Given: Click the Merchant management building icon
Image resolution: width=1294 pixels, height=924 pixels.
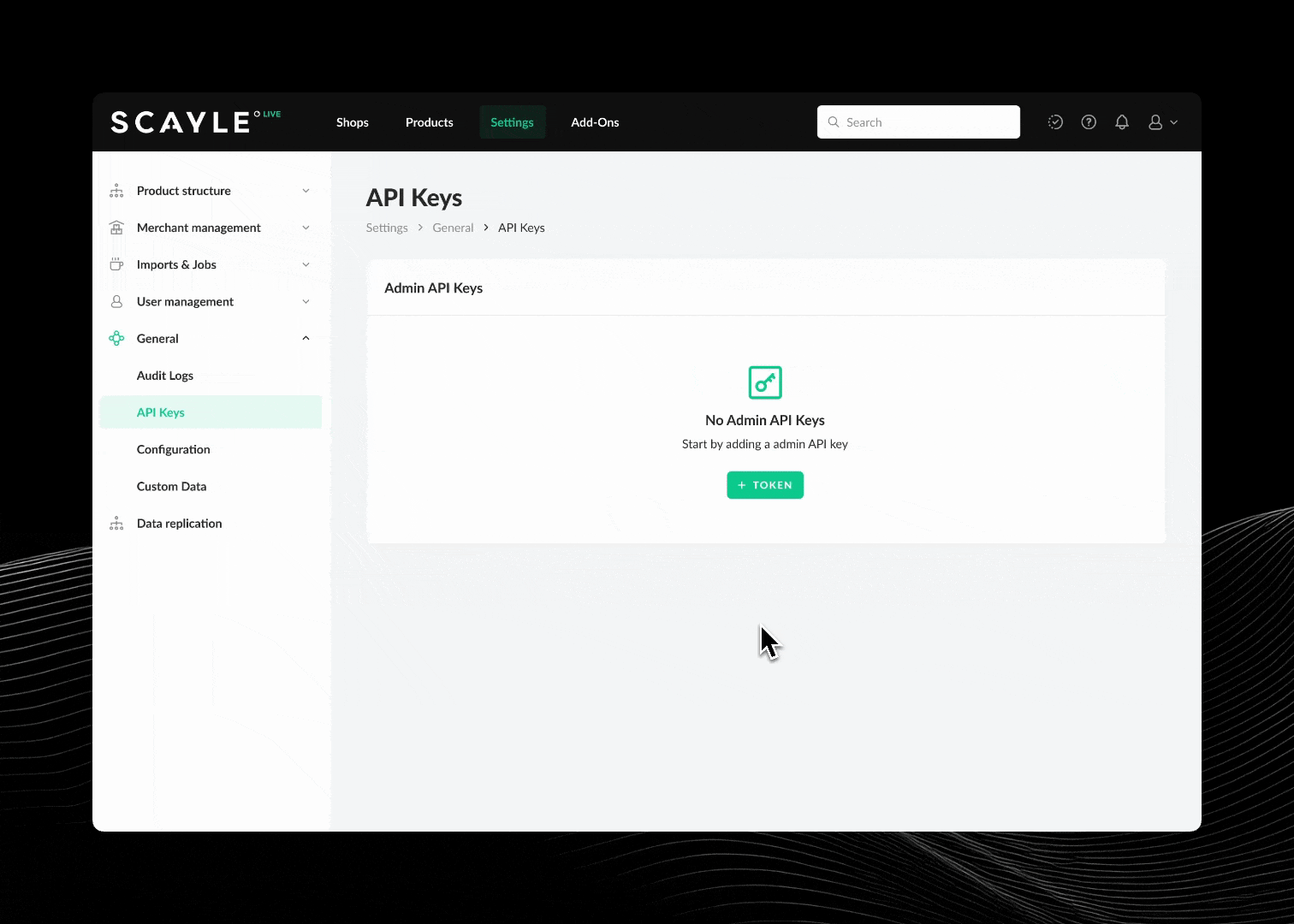Looking at the screenshot, I should pos(116,228).
